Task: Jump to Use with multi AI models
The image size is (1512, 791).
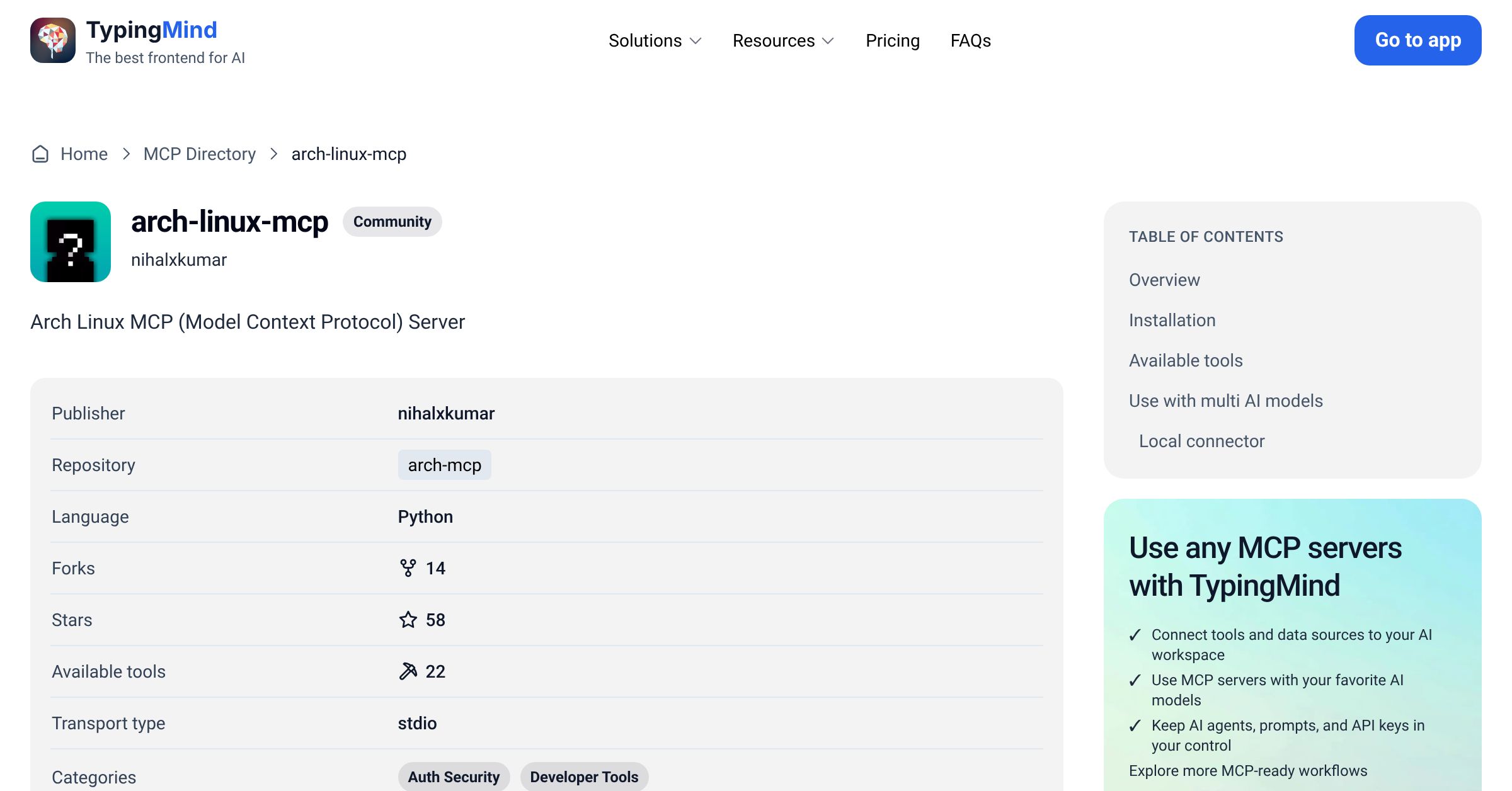Action: [x=1226, y=401]
